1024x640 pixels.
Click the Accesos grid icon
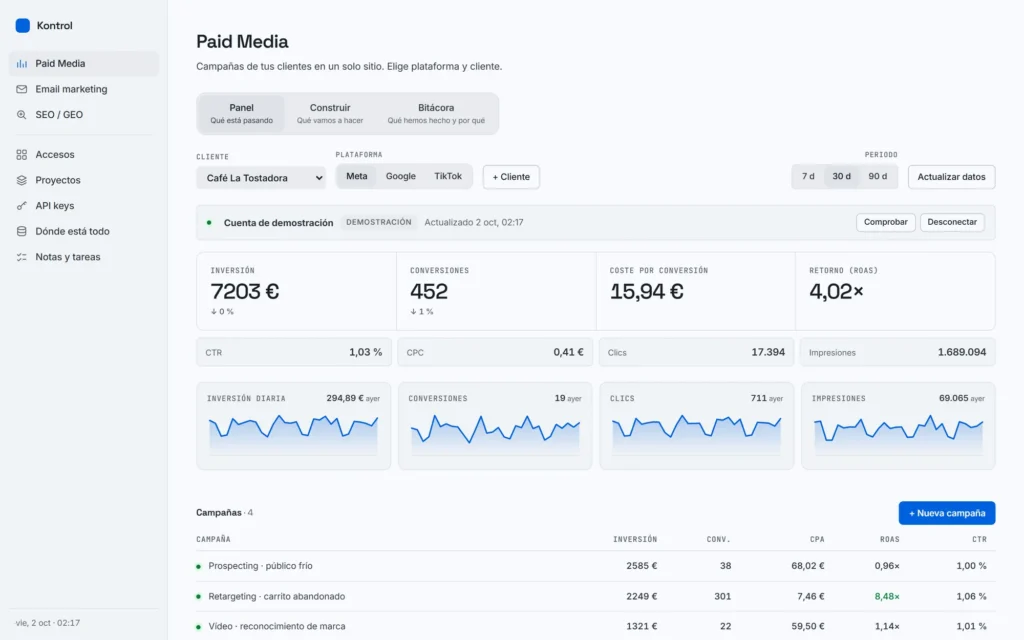[x=22, y=155]
